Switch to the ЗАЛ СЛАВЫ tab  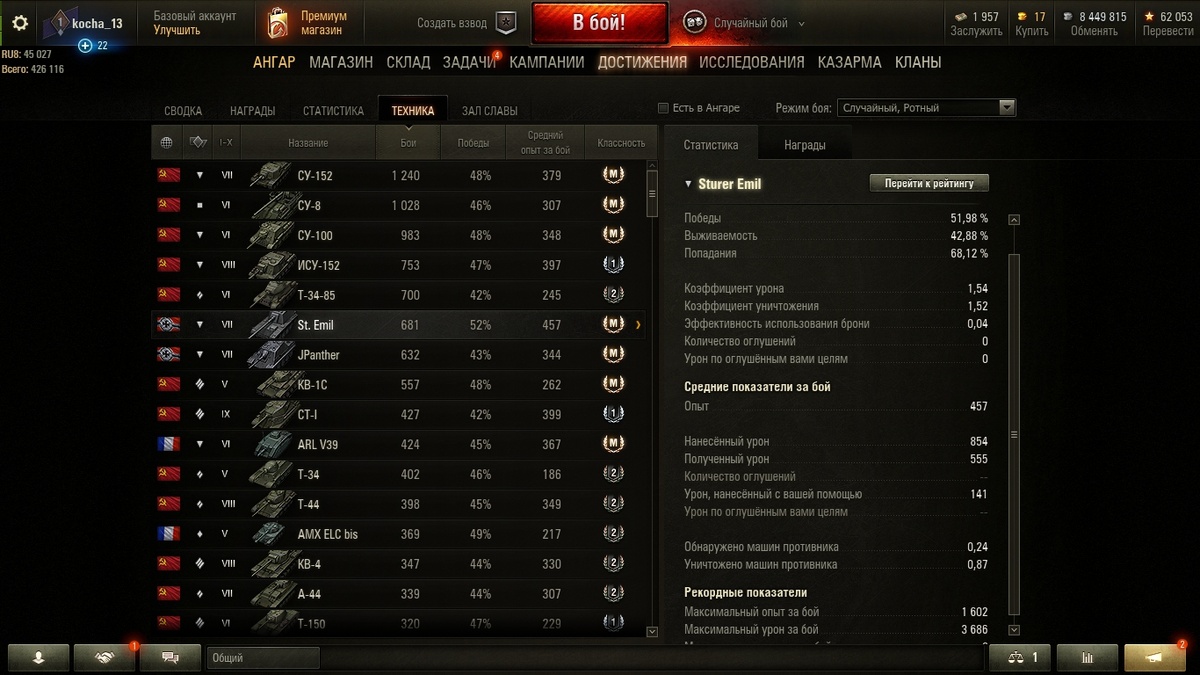click(x=489, y=111)
